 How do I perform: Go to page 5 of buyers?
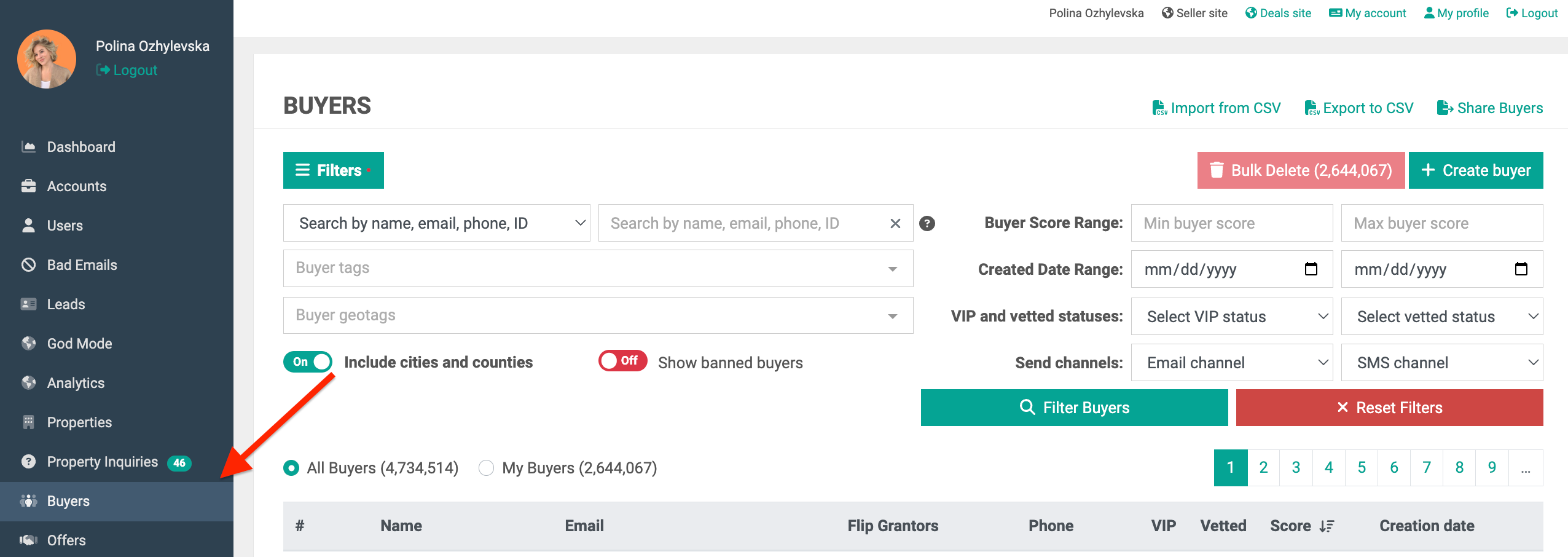coord(1362,468)
